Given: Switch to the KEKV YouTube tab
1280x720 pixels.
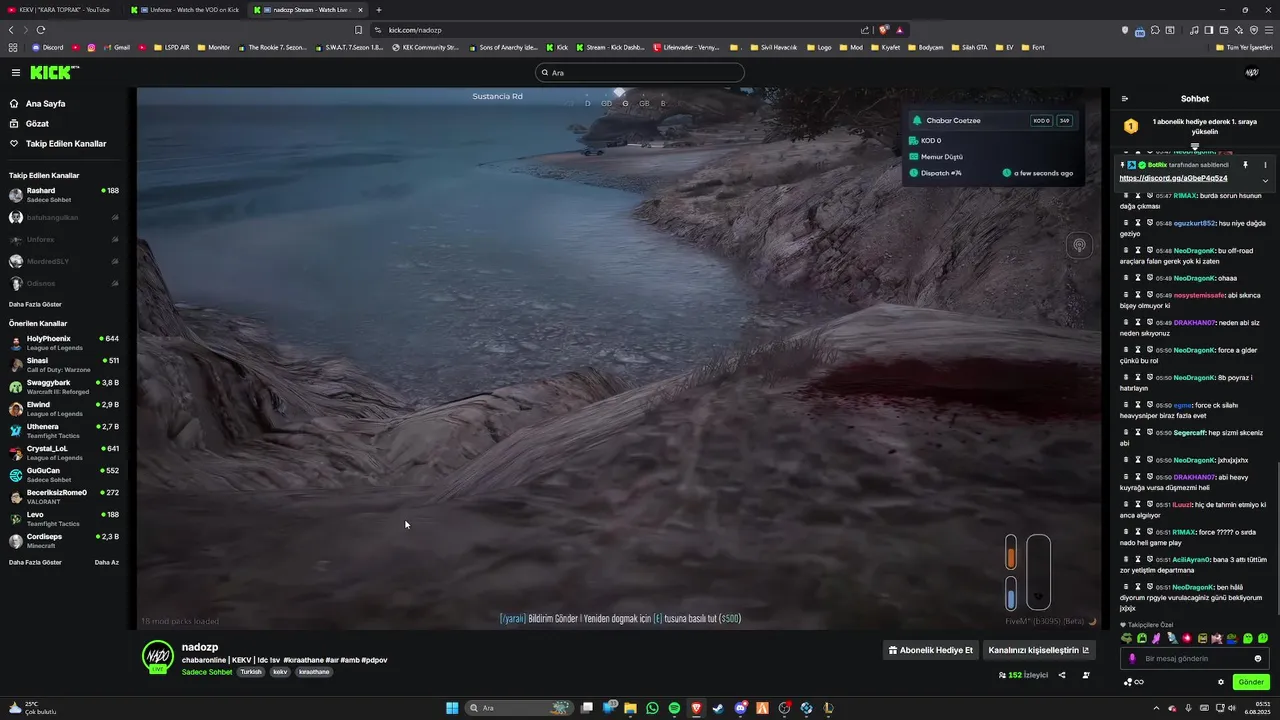Looking at the screenshot, I should pos(62,10).
